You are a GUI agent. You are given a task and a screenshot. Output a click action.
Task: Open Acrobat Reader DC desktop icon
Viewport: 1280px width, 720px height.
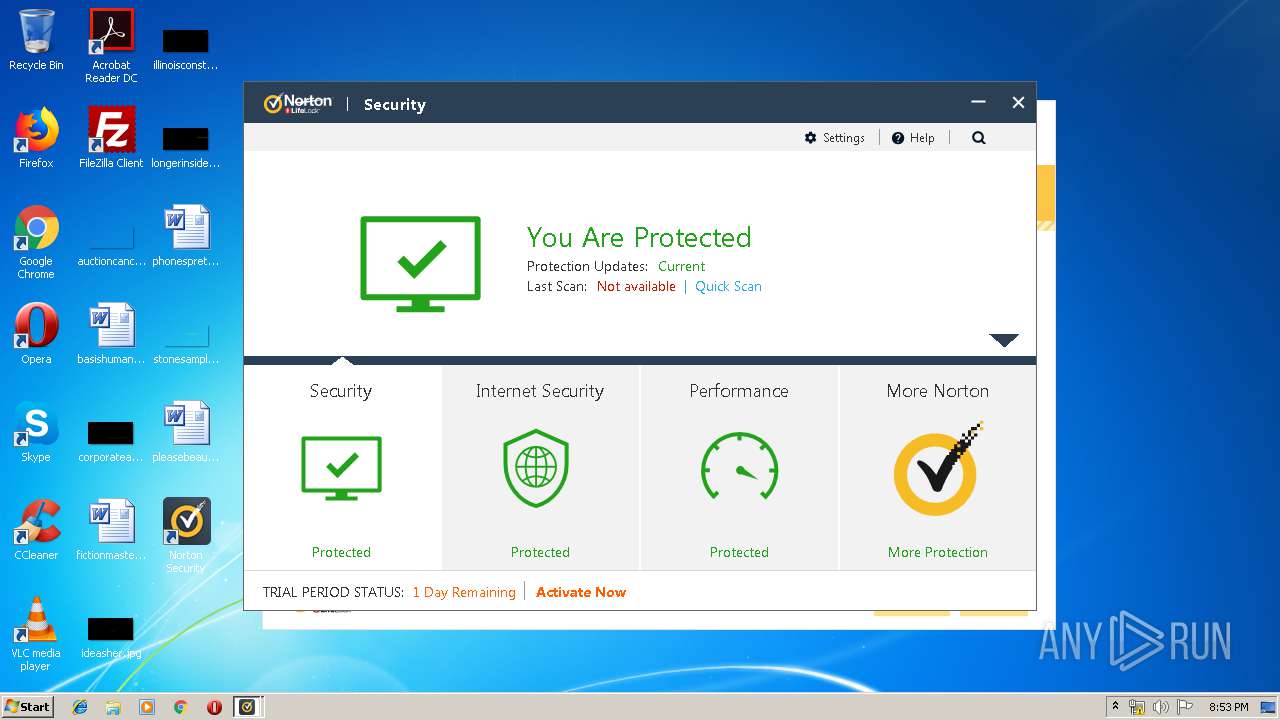pyautogui.click(x=111, y=46)
